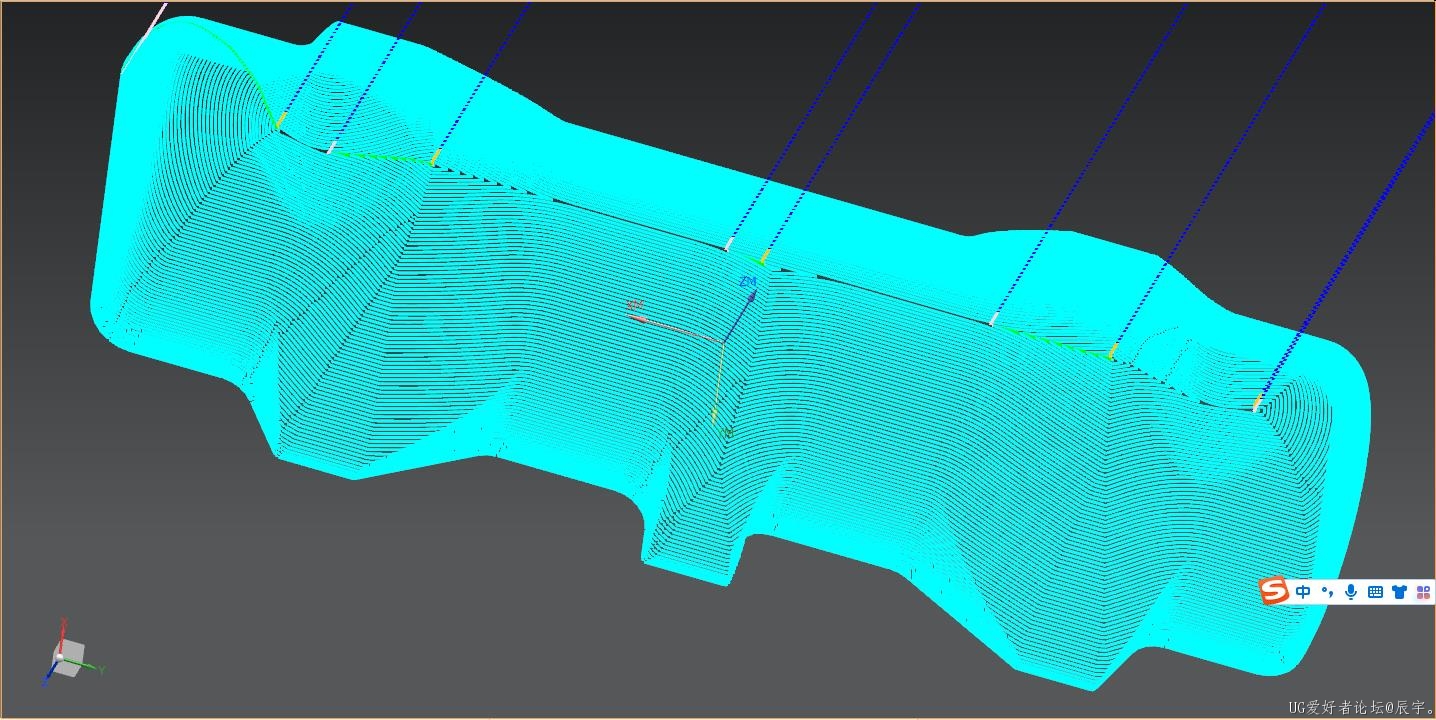This screenshot has width=1436, height=720.
Task: Open the Sogou soft keyboard icon
Action: pos(1375,592)
